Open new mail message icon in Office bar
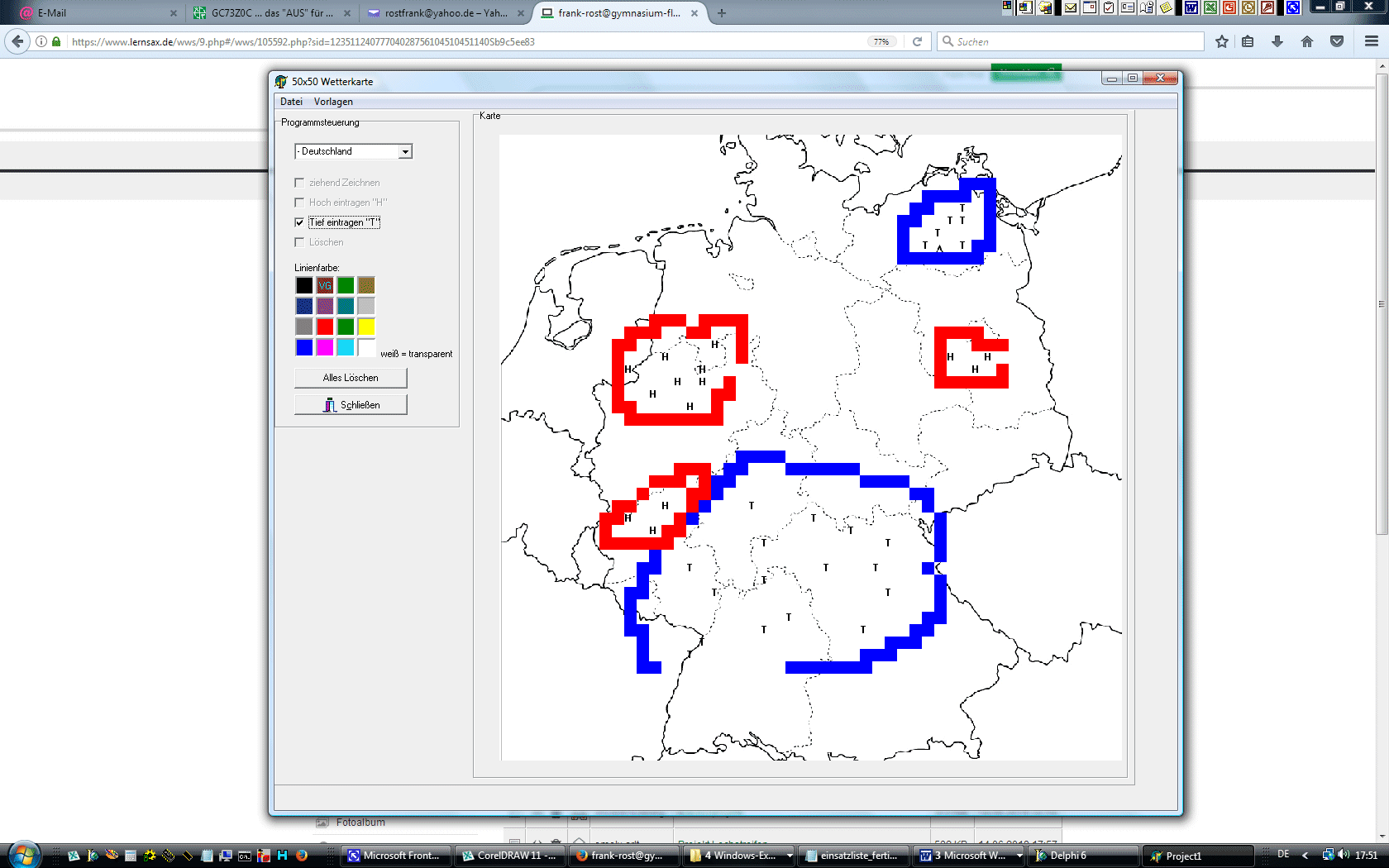1389x868 pixels. click(1071, 7)
